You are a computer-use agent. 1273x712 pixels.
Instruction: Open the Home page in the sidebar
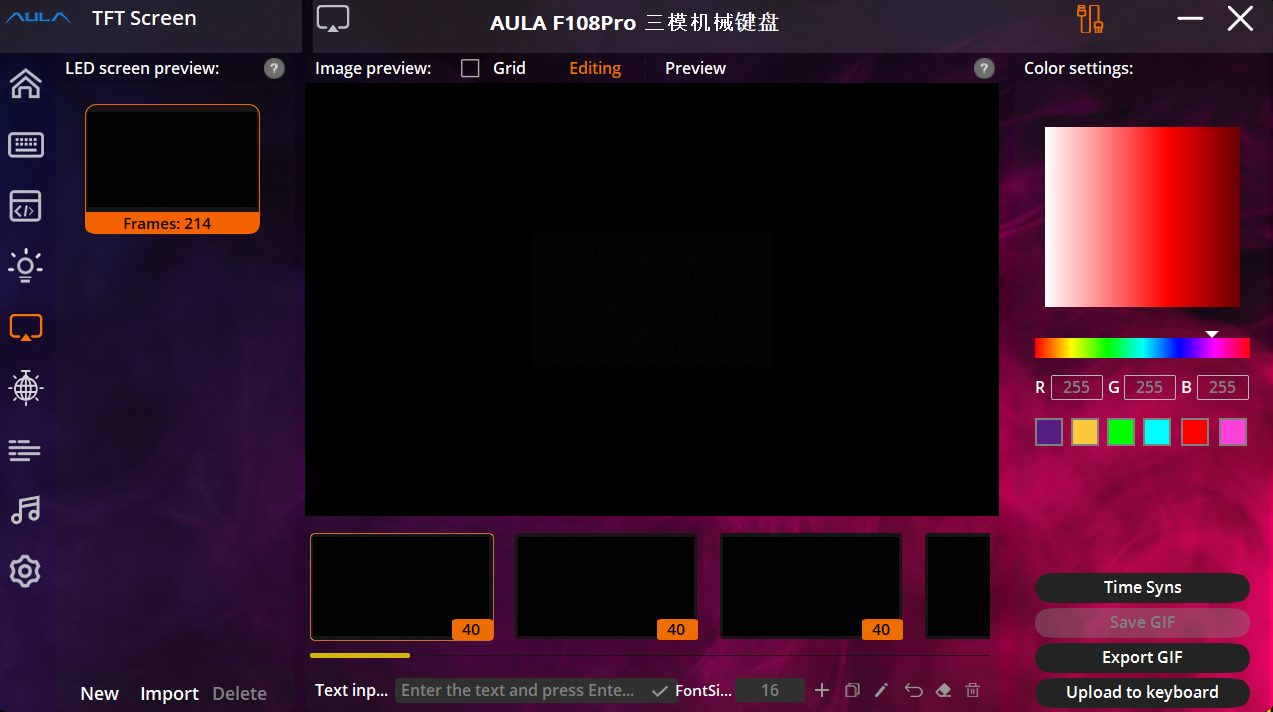point(25,84)
